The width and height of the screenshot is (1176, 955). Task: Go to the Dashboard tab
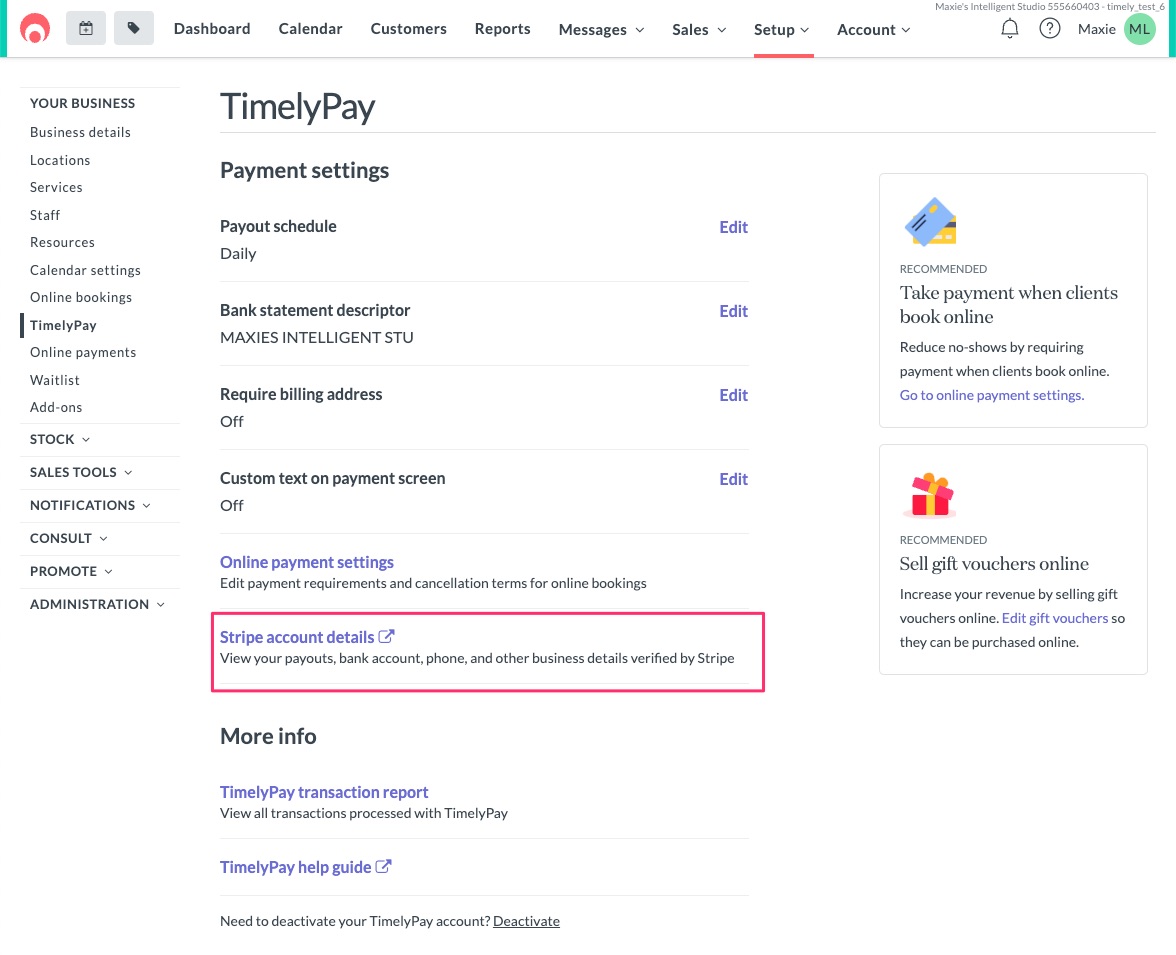(x=212, y=29)
